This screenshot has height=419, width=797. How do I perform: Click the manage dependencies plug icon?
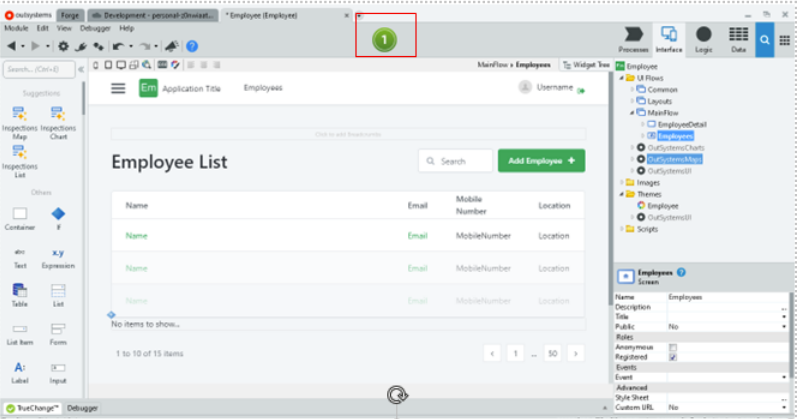point(81,46)
